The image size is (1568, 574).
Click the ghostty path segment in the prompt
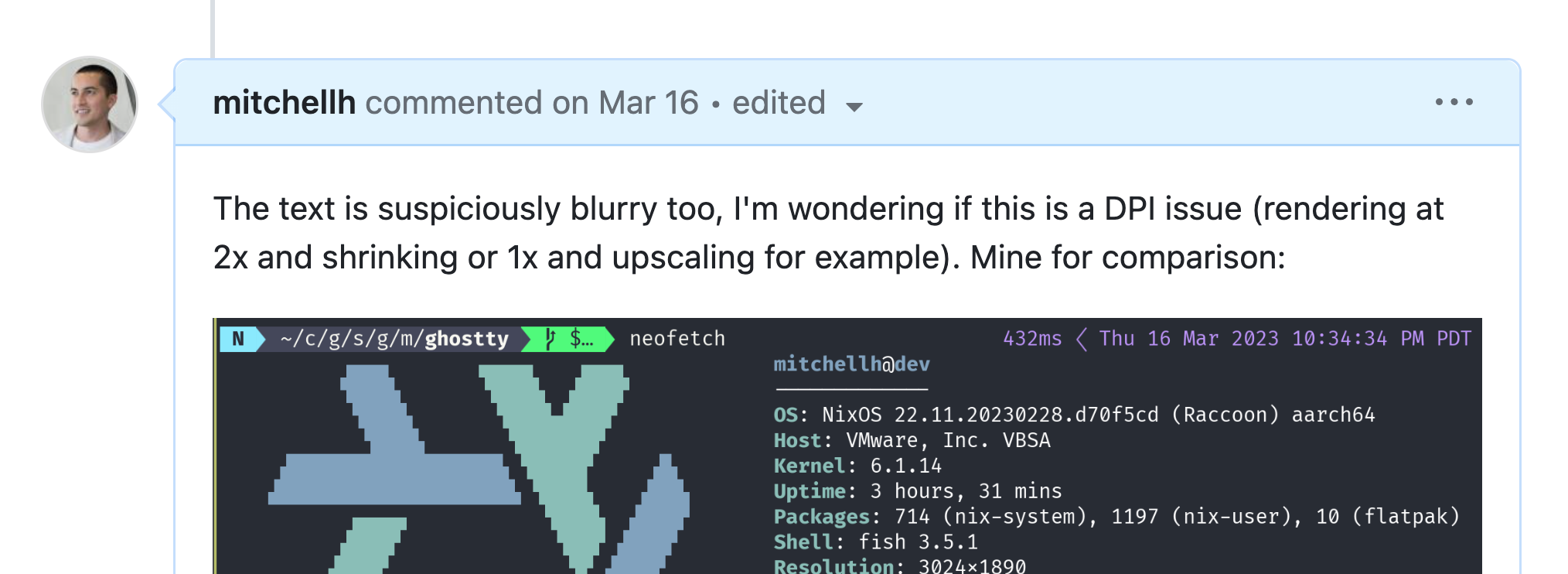tap(466, 339)
